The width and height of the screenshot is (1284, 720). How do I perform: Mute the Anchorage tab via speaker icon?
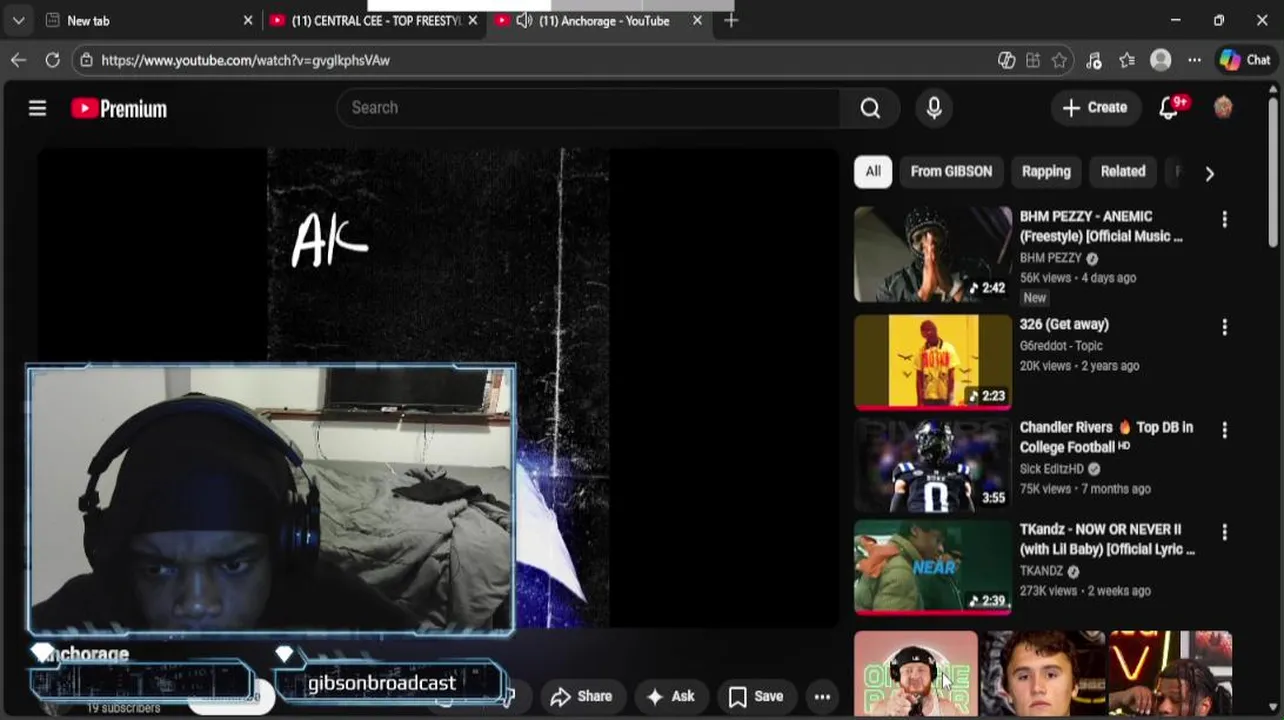[x=524, y=20]
